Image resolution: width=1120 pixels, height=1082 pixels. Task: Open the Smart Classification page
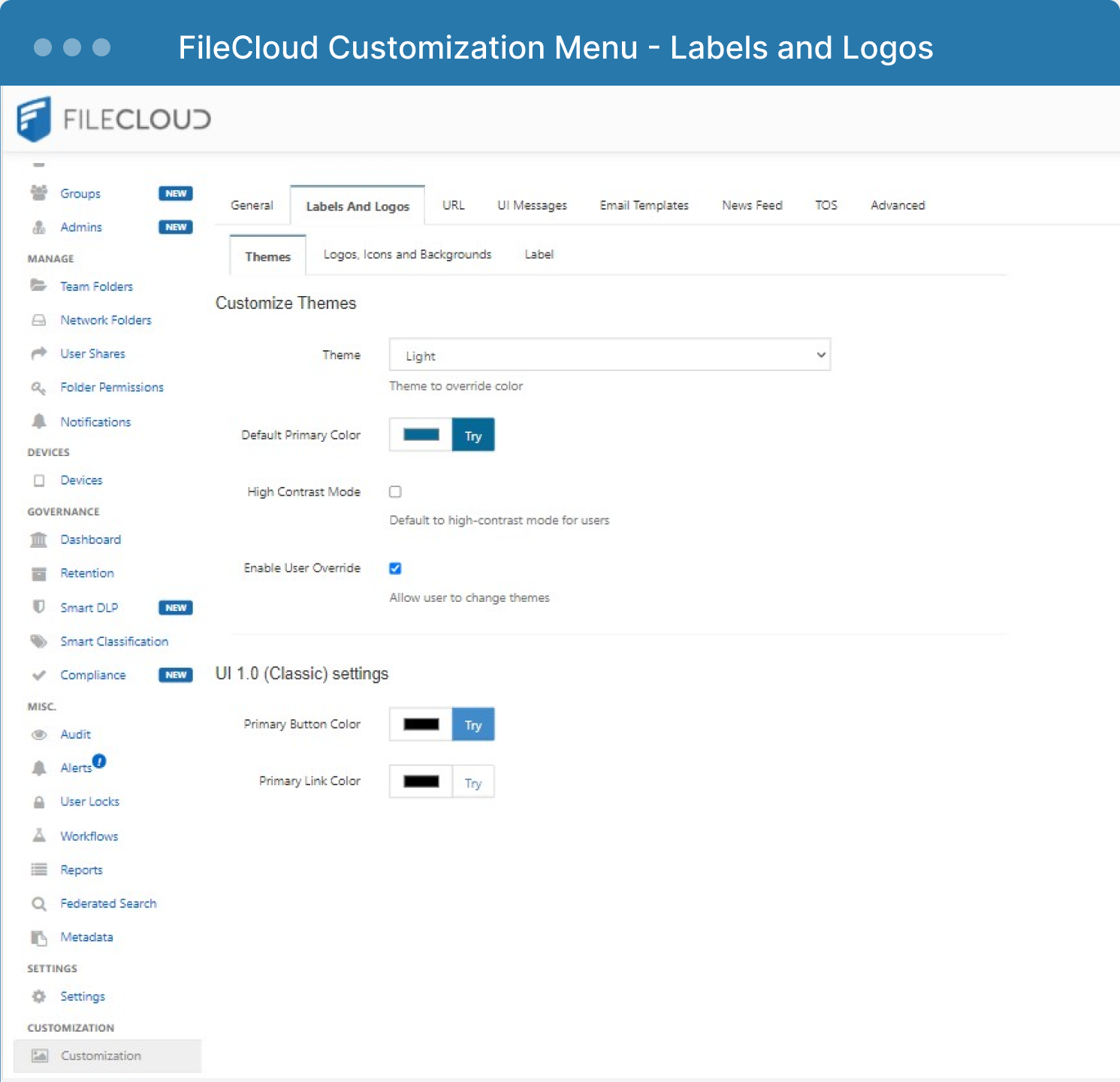click(x=114, y=642)
